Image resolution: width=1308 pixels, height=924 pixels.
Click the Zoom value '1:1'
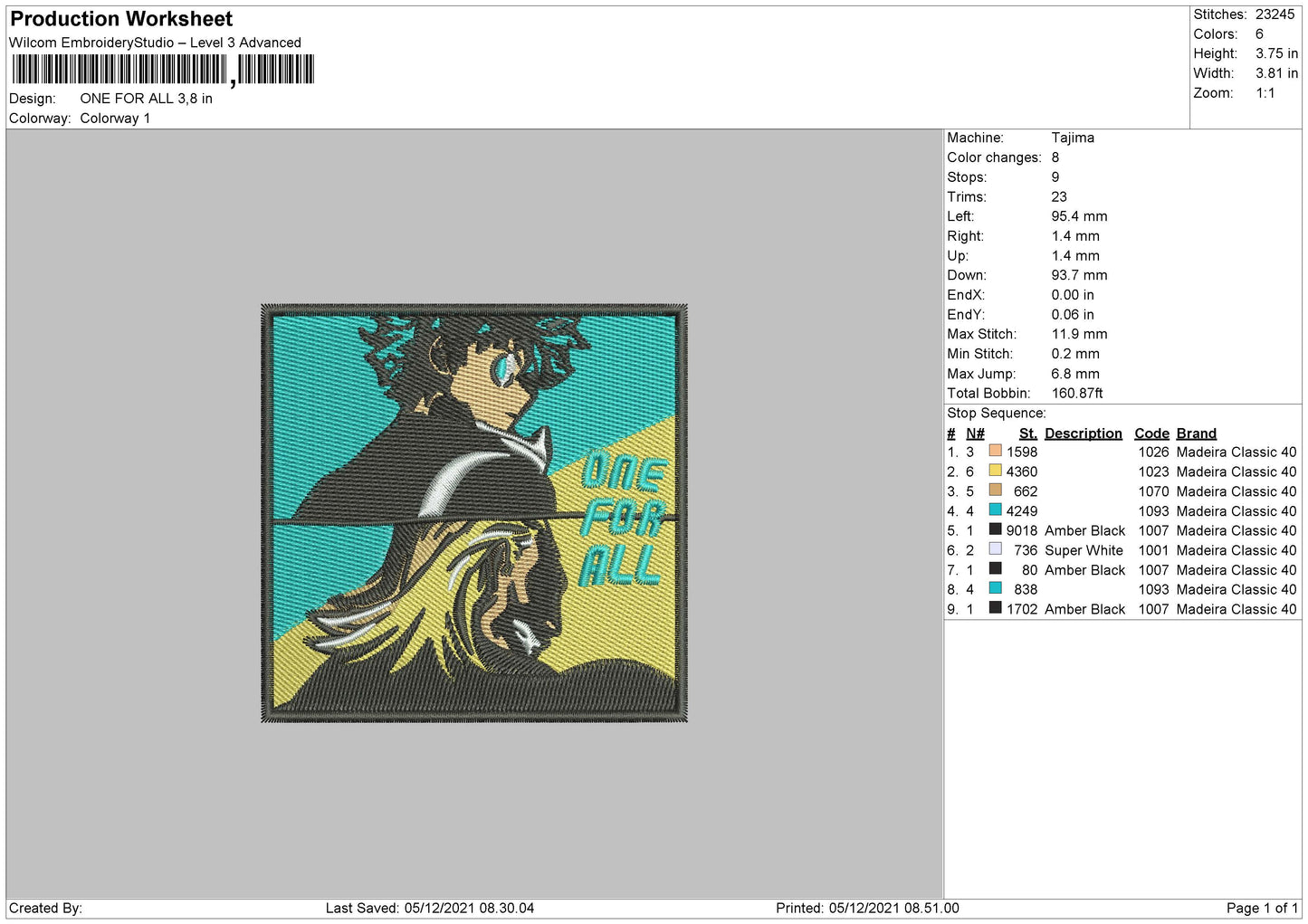tap(1265, 93)
